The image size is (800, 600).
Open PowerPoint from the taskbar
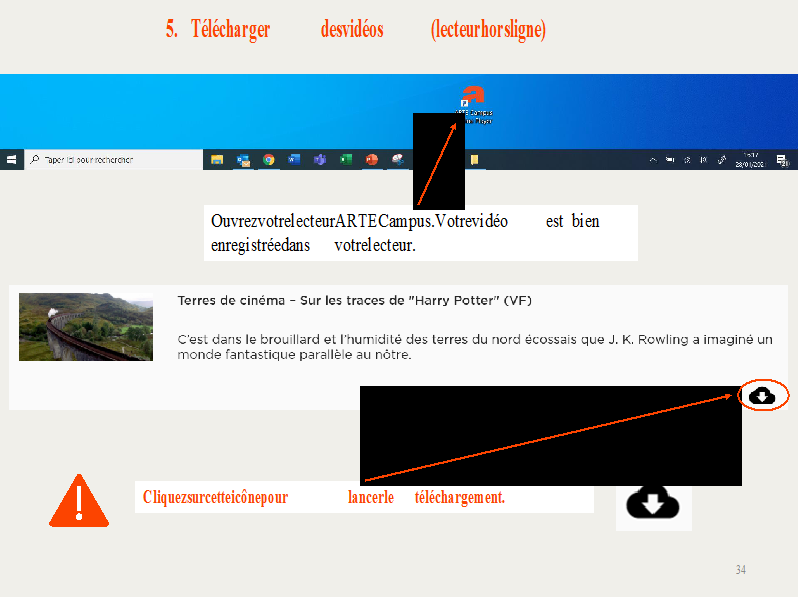pyautogui.click(x=372, y=160)
